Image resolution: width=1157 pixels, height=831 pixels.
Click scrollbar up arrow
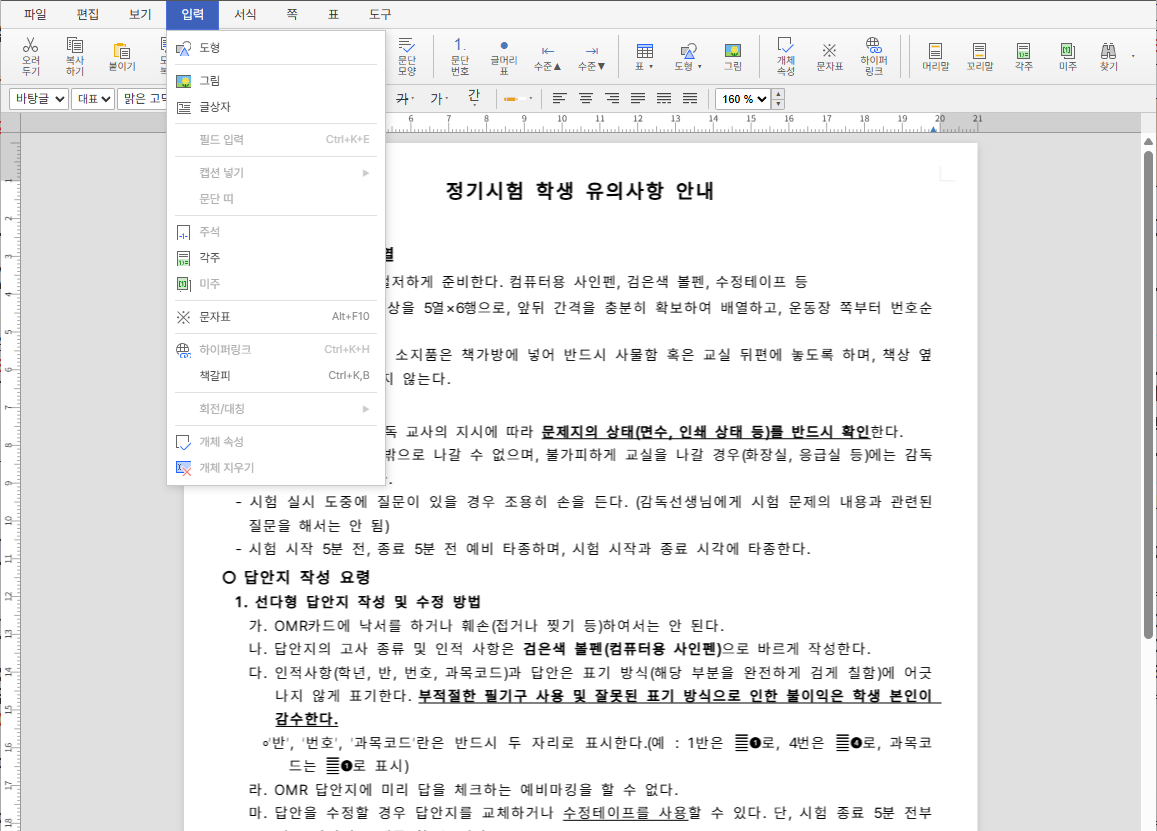(x=1148, y=141)
